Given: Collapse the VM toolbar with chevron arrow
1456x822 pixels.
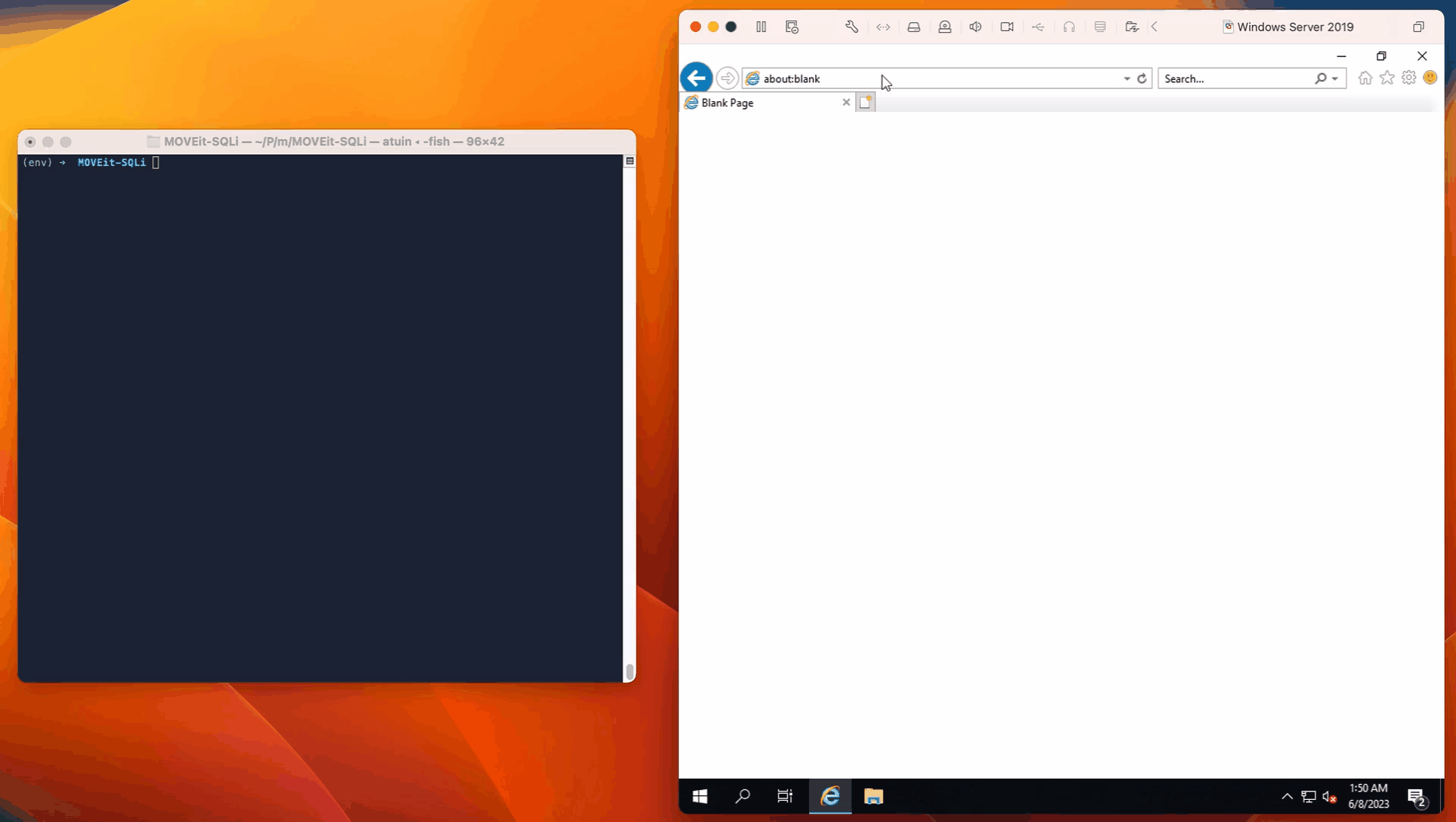Looking at the screenshot, I should (1155, 27).
